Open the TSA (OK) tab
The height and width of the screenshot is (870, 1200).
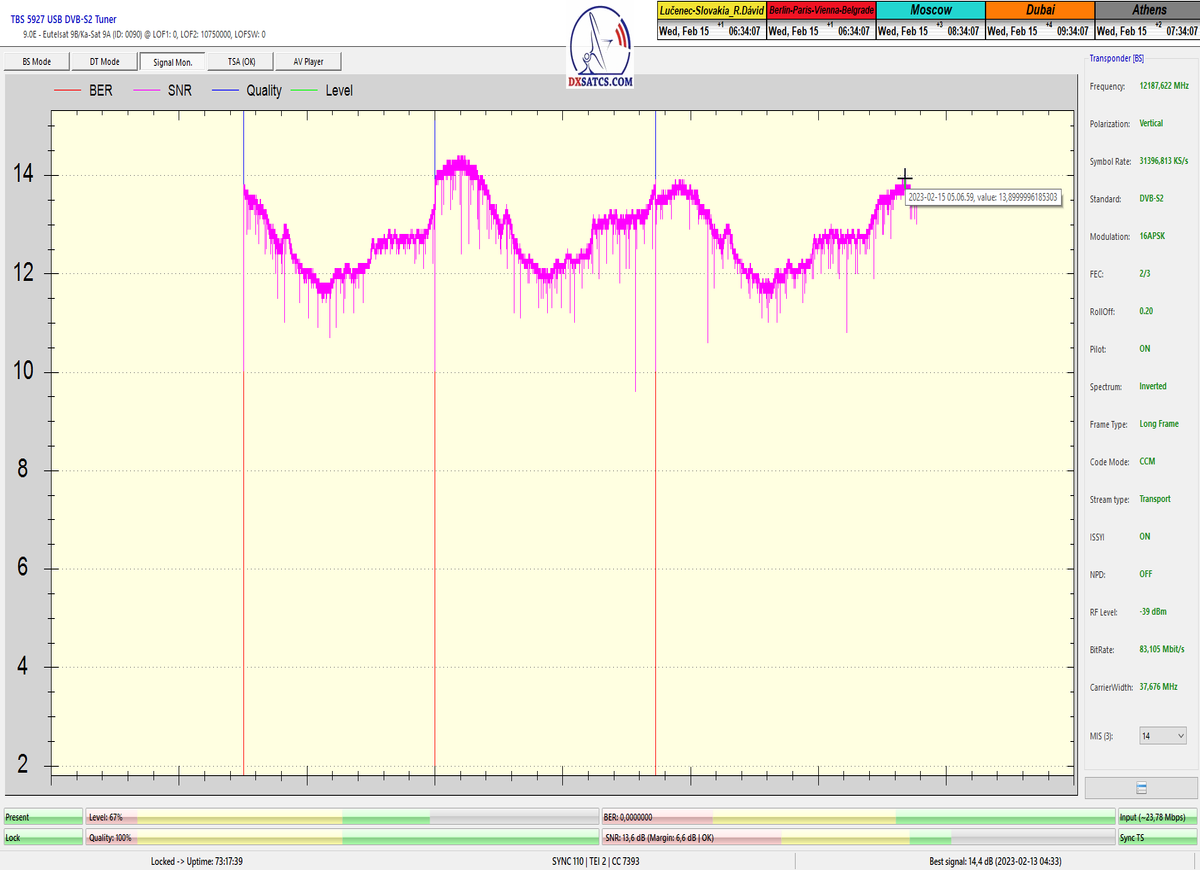click(241, 62)
